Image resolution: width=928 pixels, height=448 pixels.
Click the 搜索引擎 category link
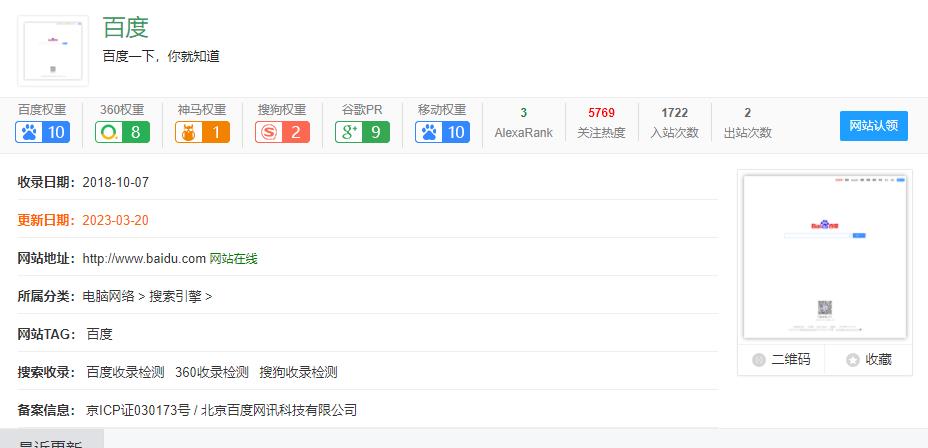[x=175, y=296]
